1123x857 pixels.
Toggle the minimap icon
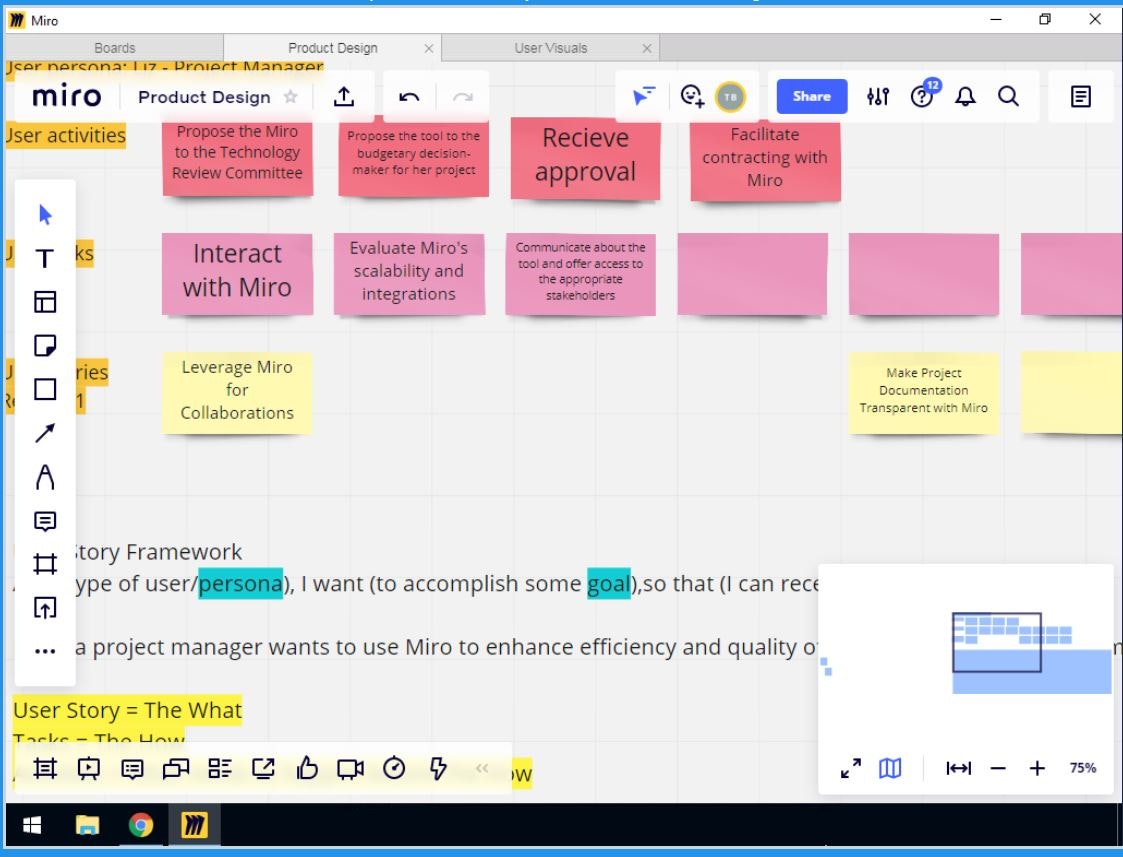click(x=890, y=768)
